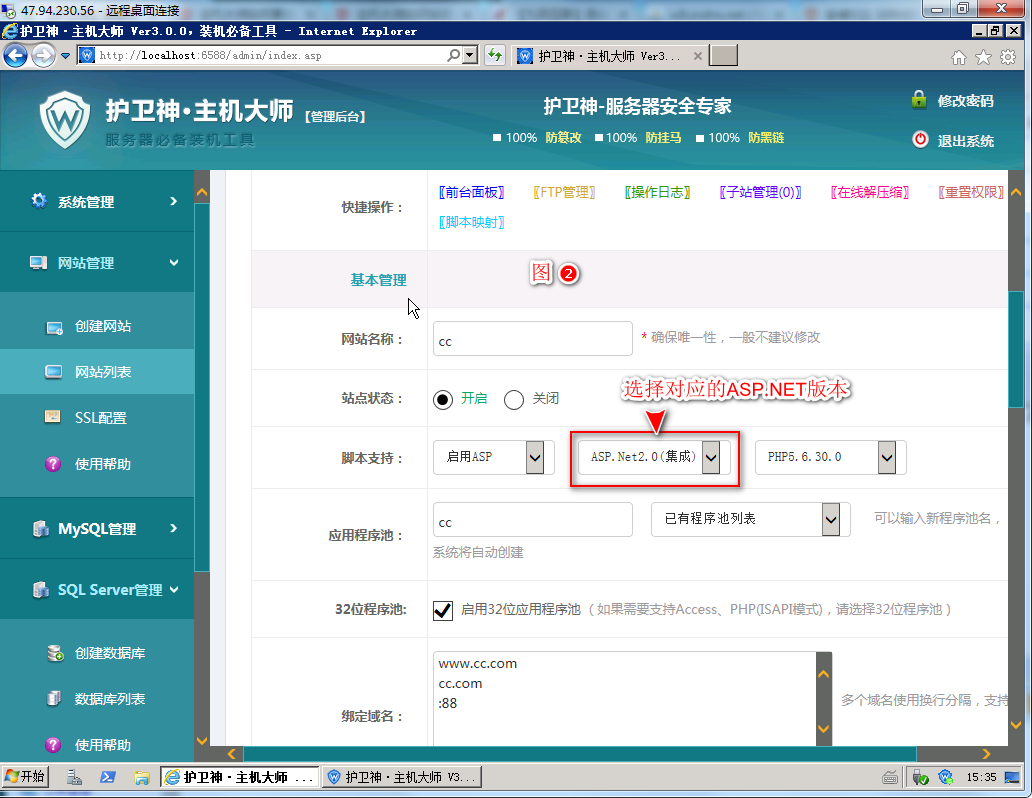The width and height of the screenshot is (1032, 798).
Task: Open IE favorites star icon
Action: point(983,57)
